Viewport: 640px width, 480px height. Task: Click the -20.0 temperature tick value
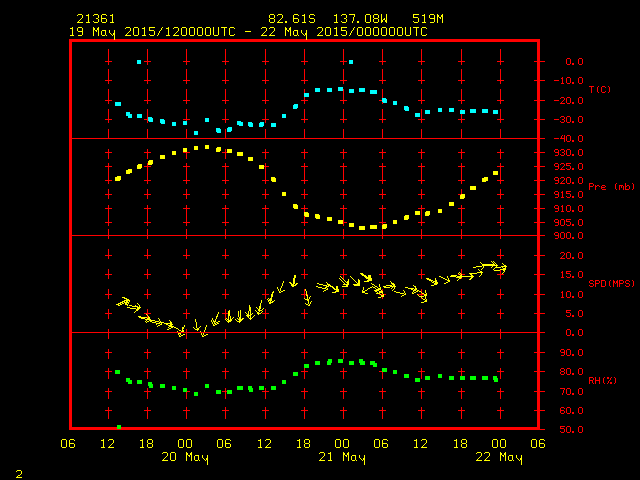coord(569,101)
